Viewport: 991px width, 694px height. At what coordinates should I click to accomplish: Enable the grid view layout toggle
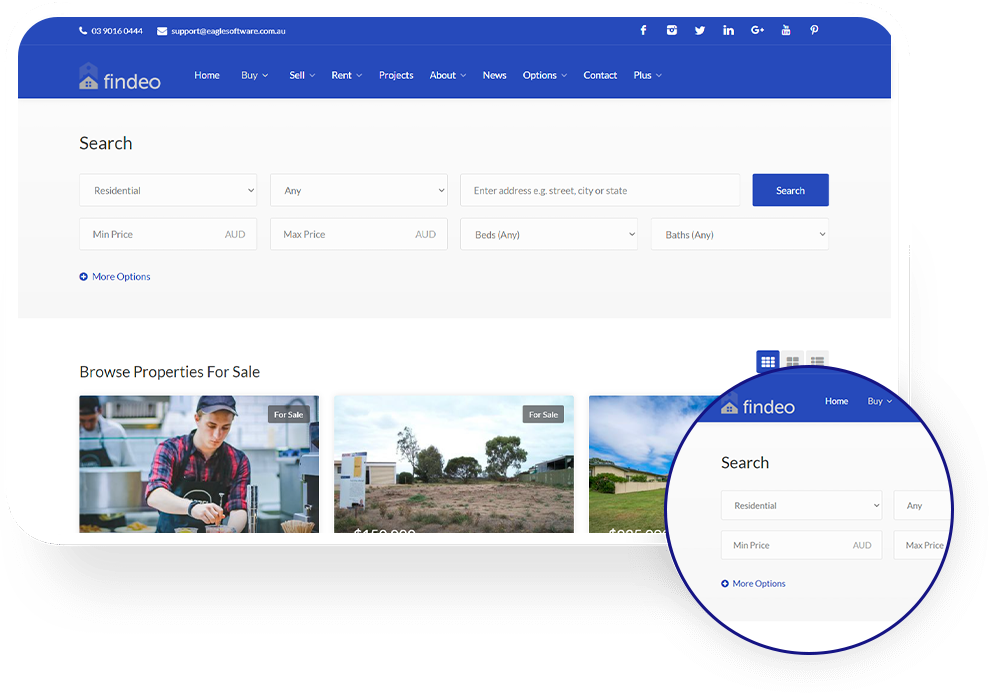click(x=768, y=360)
